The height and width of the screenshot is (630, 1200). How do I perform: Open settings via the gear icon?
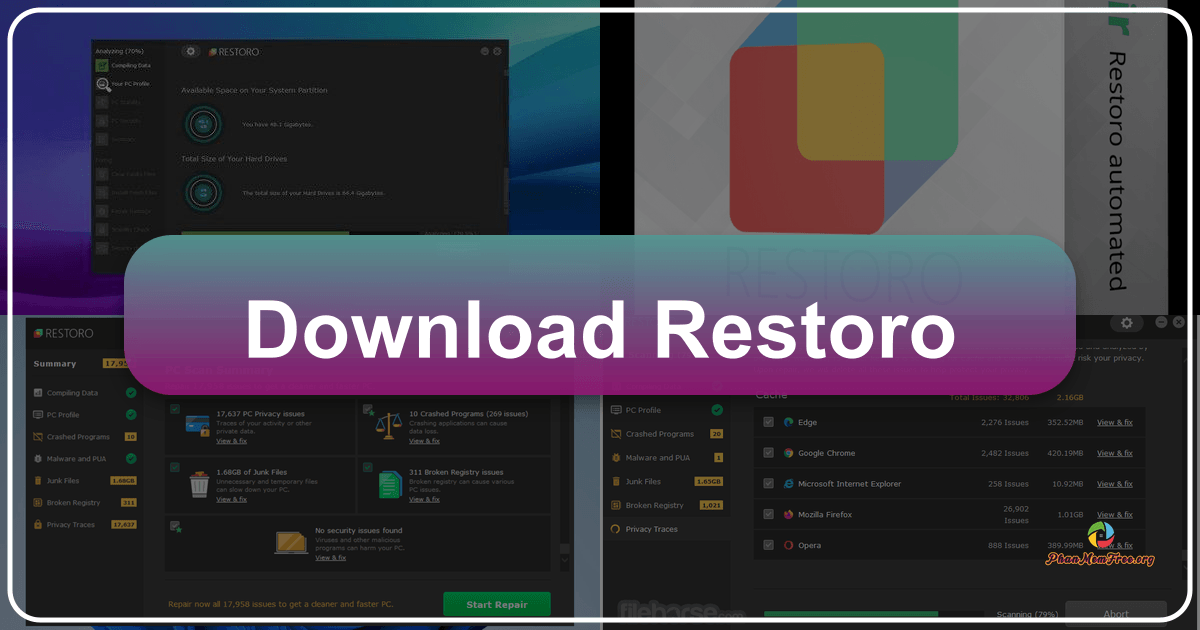[x=1127, y=323]
